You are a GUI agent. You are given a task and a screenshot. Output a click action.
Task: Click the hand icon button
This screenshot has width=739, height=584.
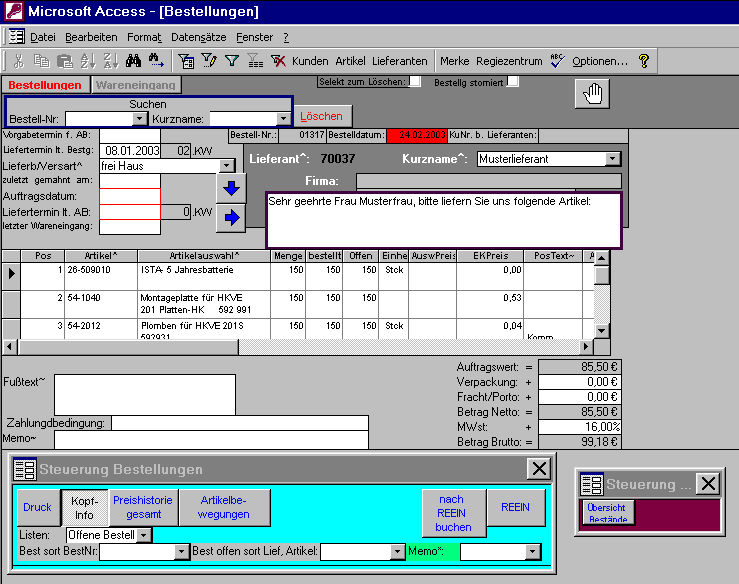click(x=592, y=93)
